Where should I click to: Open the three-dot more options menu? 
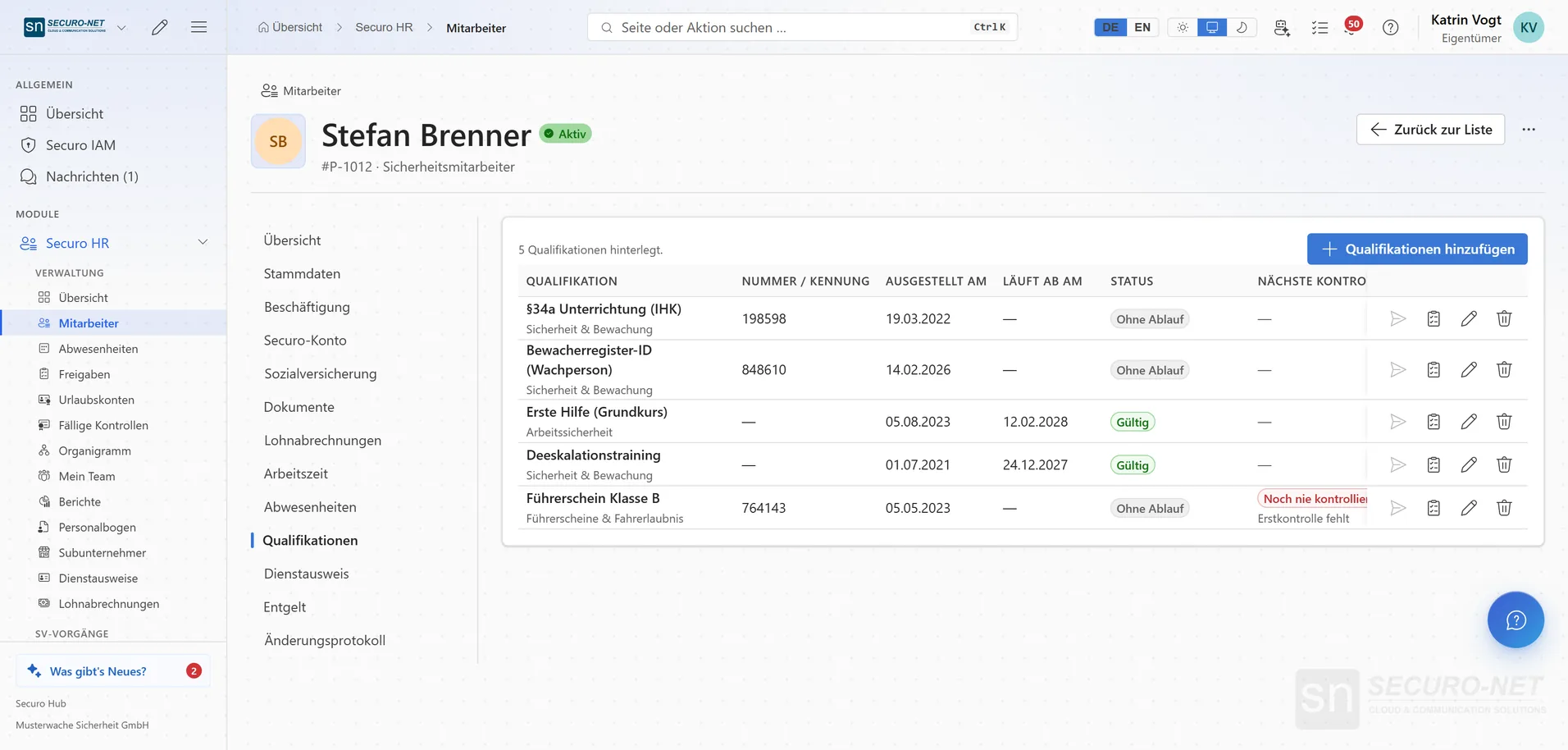click(1529, 130)
